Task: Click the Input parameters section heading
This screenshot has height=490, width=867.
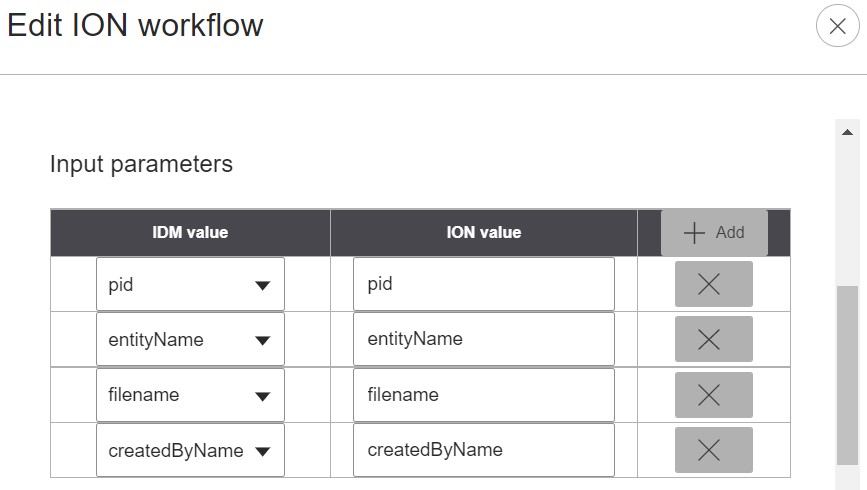Action: (x=141, y=164)
